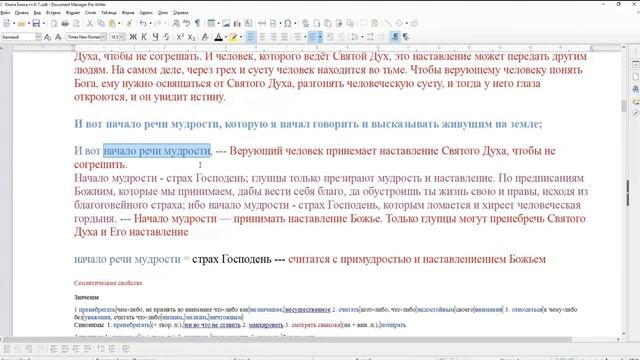
Task: Toggle Bold (Ж) formatting
Action: [133, 37]
